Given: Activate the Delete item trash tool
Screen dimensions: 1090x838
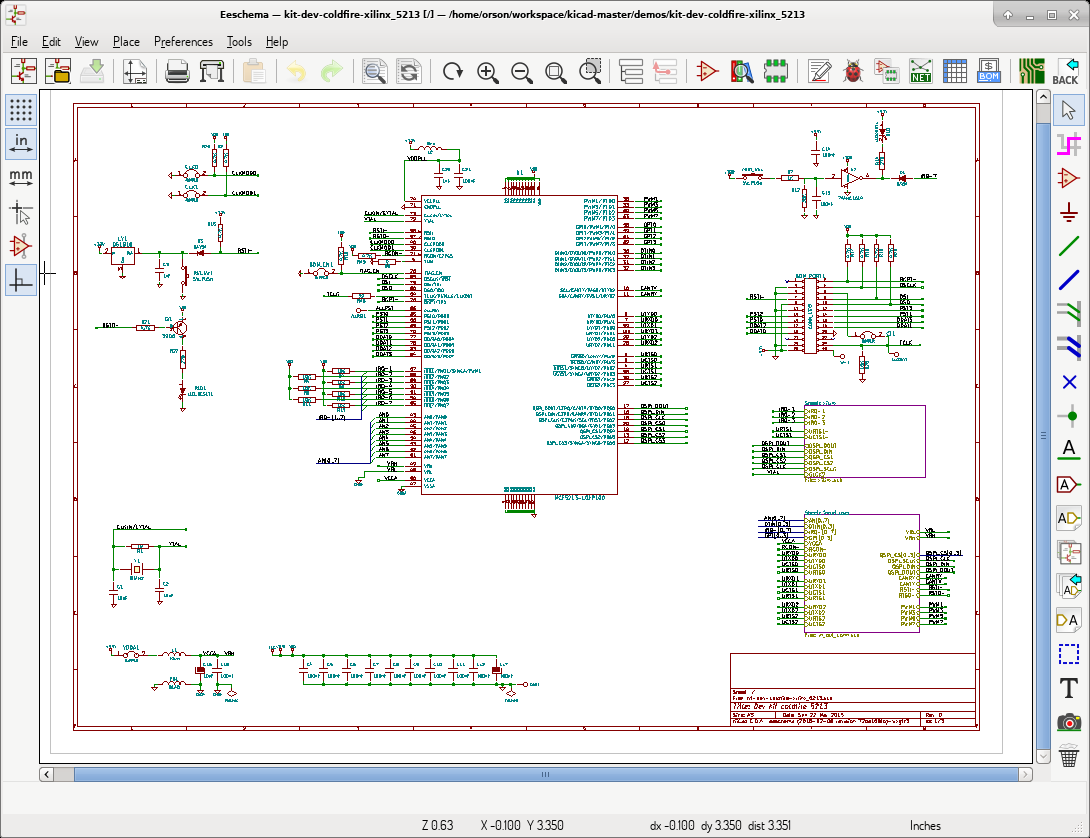Looking at the screenshot, I should (x=1069, y=756).
